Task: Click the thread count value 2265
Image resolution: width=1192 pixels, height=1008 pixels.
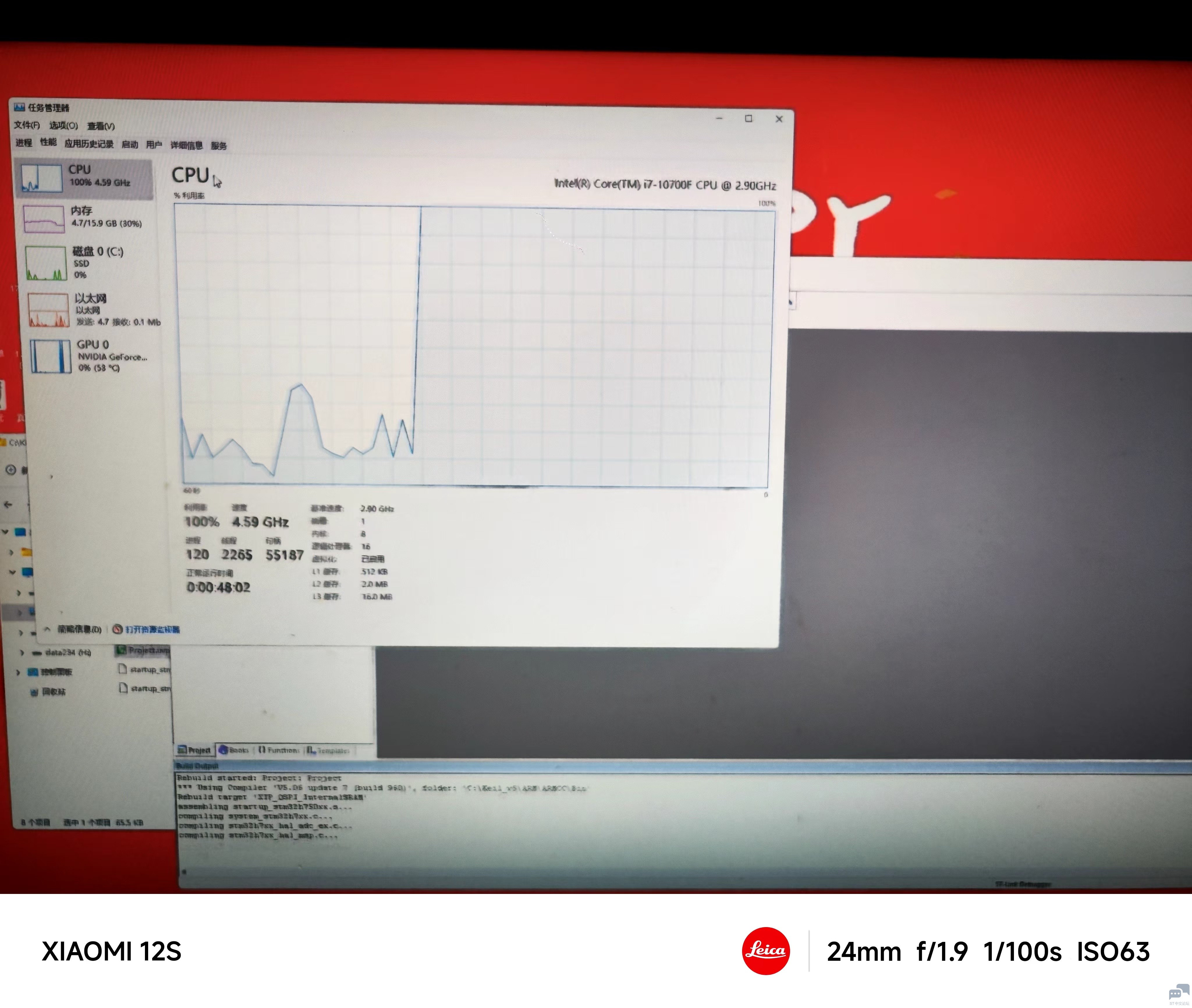Action: click(237, 555)
